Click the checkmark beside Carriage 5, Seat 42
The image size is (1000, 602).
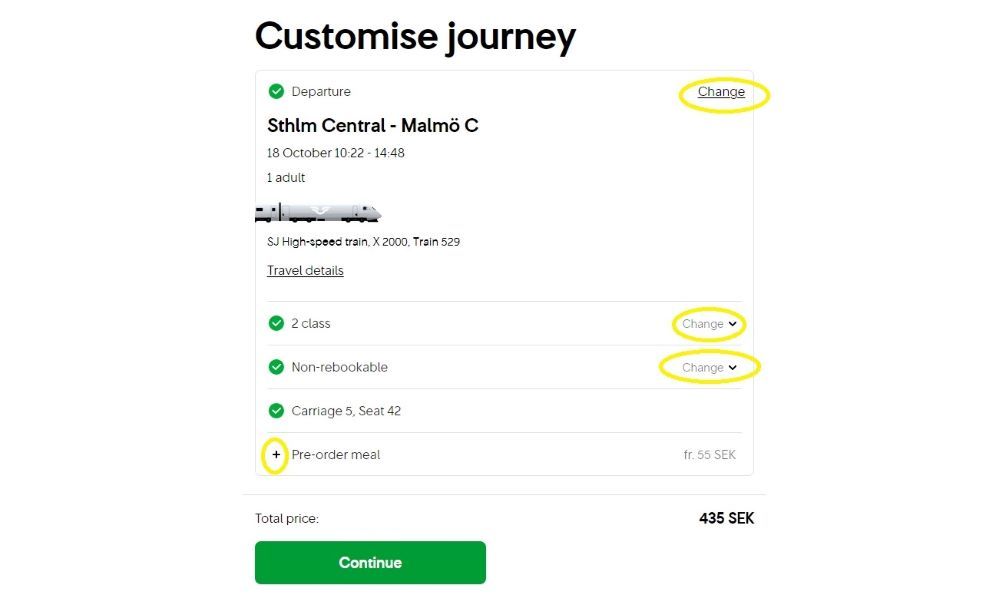pos(276,410)
